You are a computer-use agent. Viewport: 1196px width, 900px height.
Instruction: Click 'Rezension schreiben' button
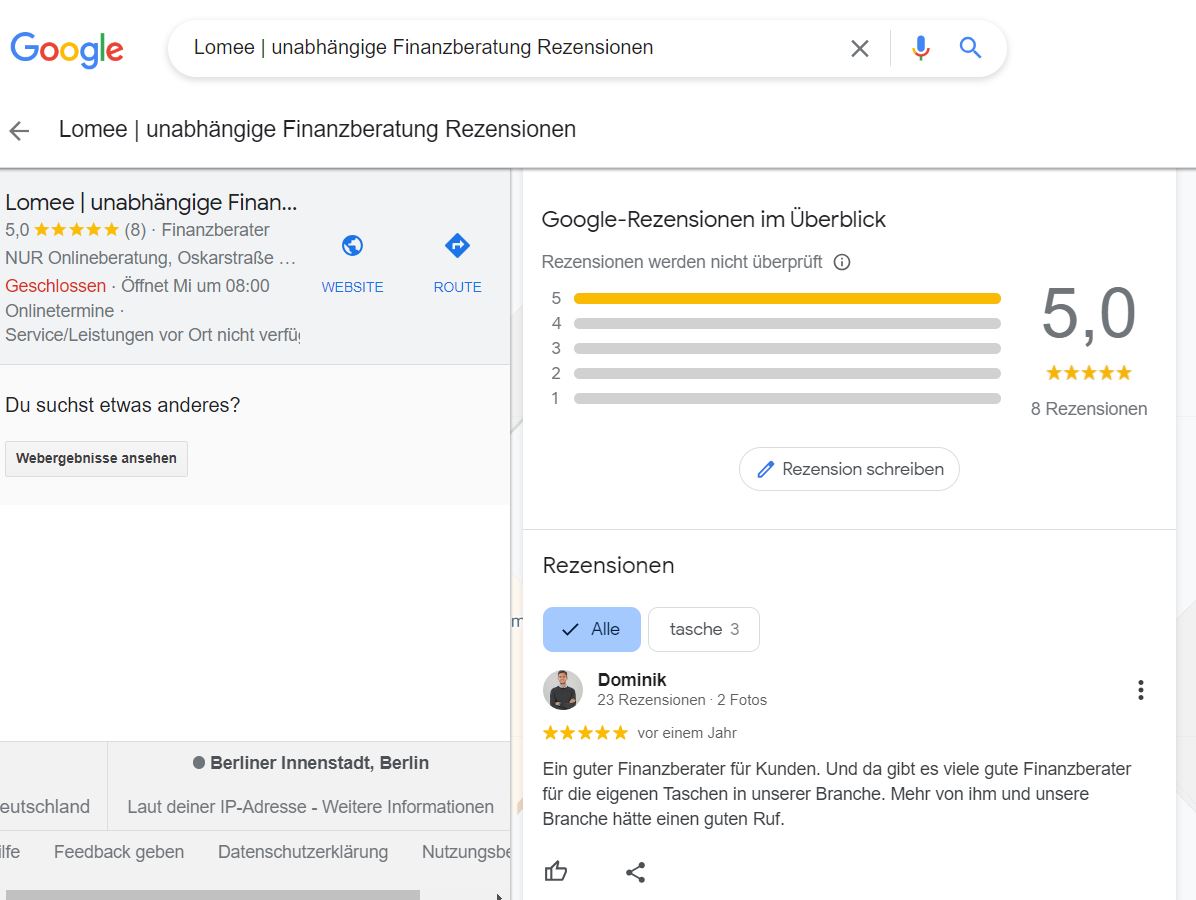pos(850,469)
